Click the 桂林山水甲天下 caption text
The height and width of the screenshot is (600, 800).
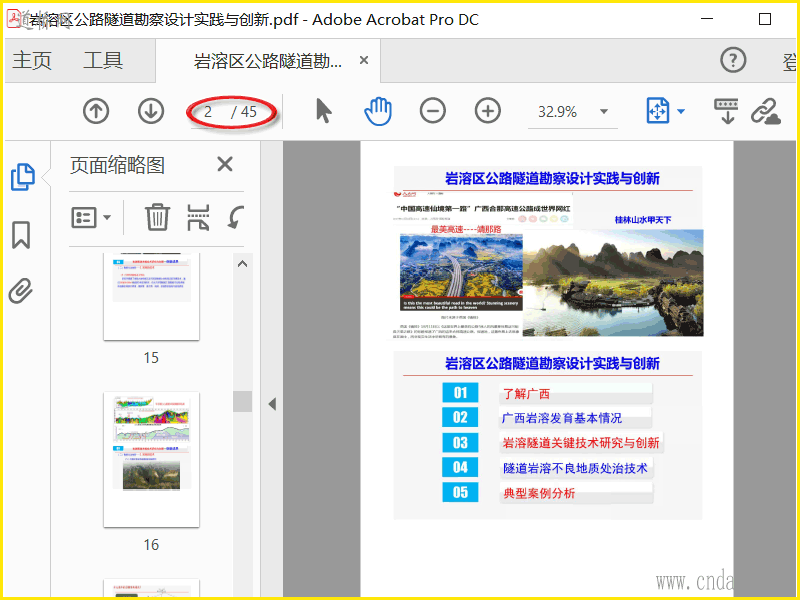coord(643,220)
